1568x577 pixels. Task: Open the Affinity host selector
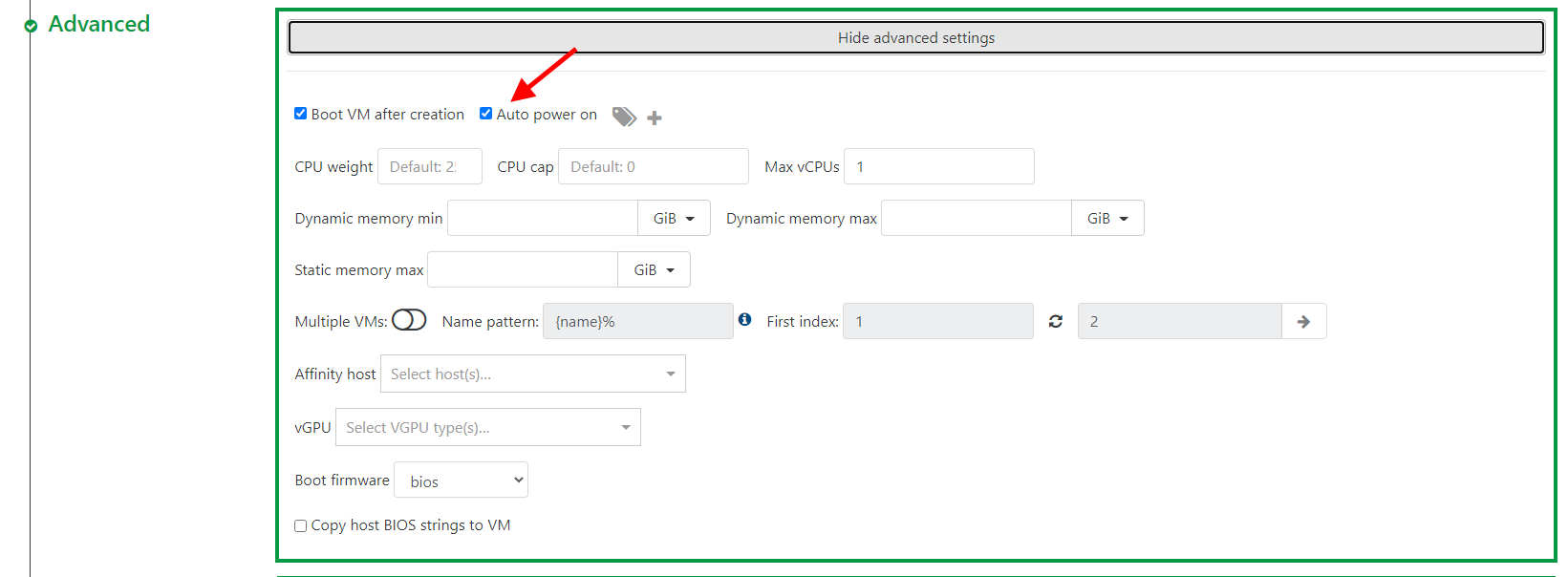point(532,374)
